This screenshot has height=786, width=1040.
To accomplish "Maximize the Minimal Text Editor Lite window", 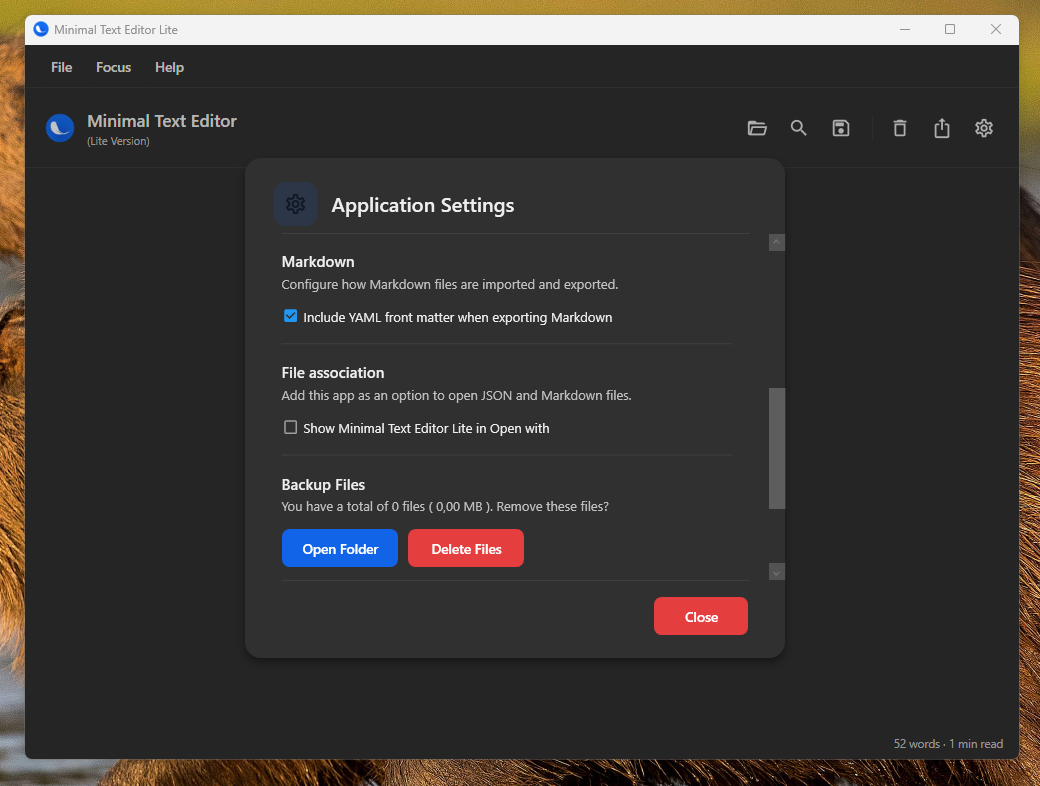I will click(x=950, y=29).
